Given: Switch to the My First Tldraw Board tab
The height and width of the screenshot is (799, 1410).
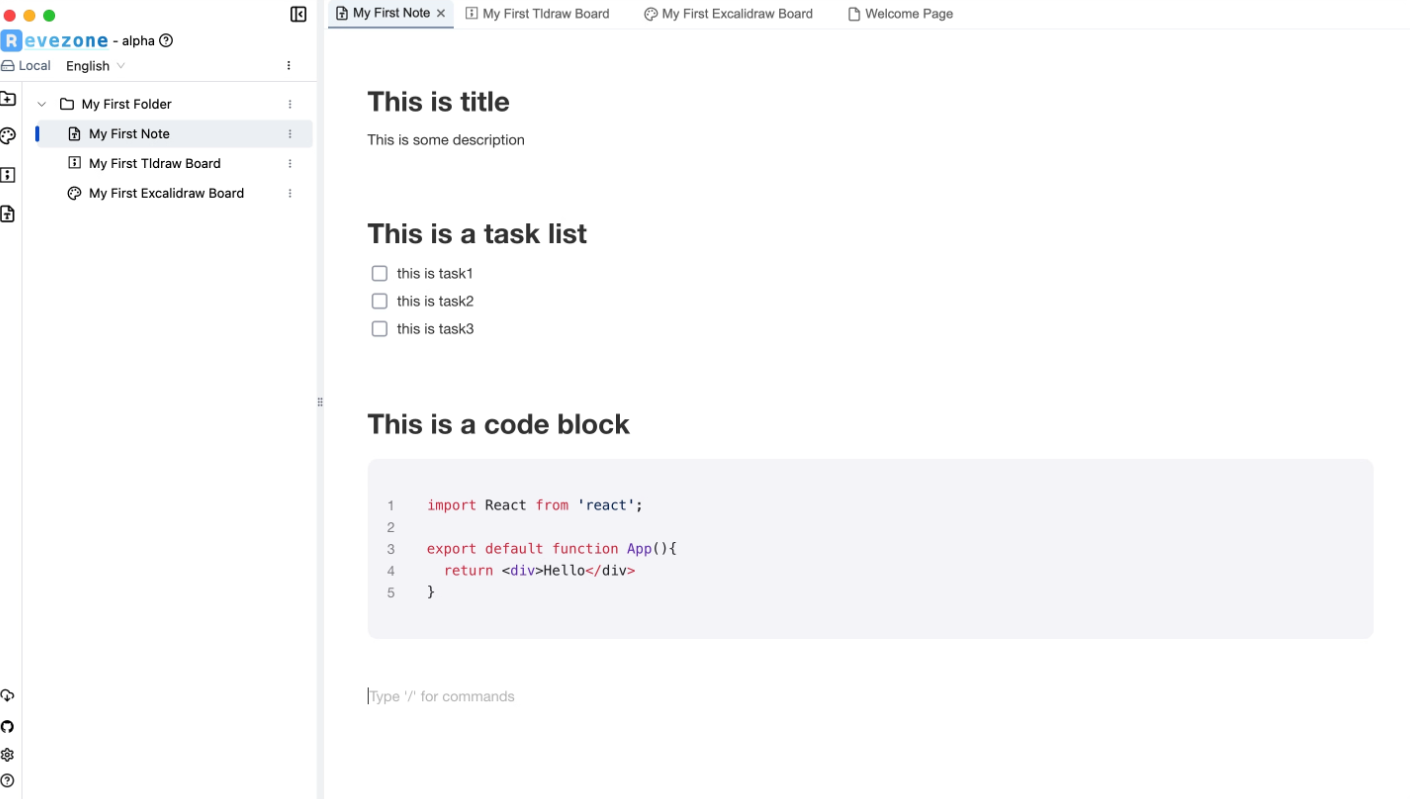Looking at the screenshot, I should (x=538, y=14).
